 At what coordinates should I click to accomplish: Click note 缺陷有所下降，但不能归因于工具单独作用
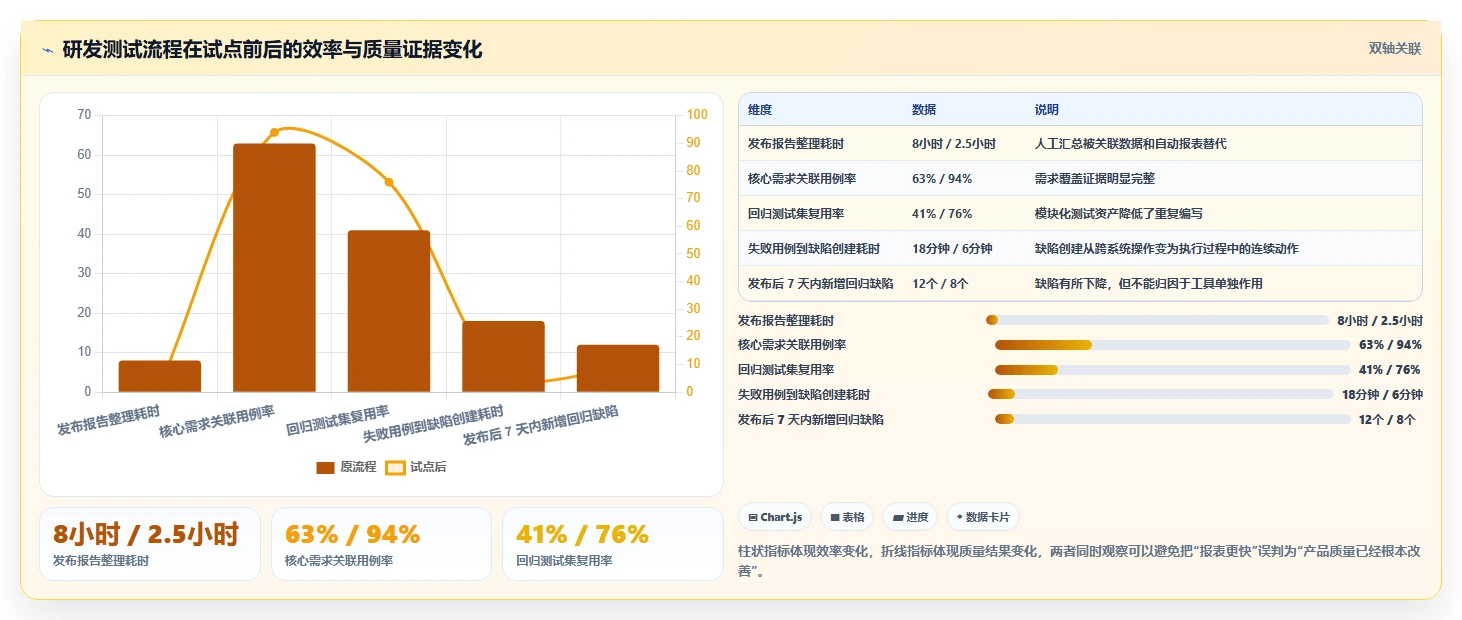tap(1149, 284)
